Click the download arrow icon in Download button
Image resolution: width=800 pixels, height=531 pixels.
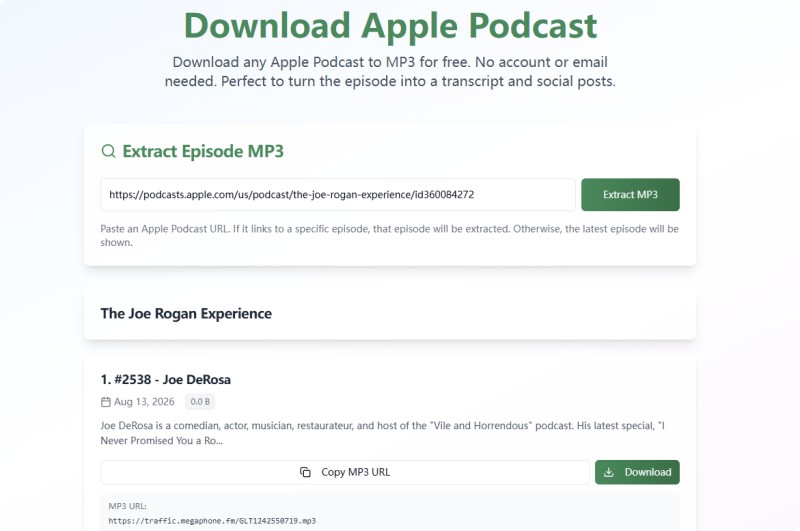coord(609,472)
